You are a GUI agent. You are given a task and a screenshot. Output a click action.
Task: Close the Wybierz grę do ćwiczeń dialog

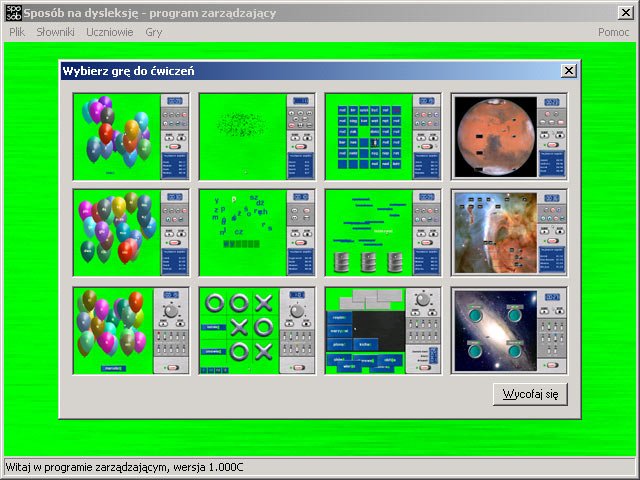point(568,71)
